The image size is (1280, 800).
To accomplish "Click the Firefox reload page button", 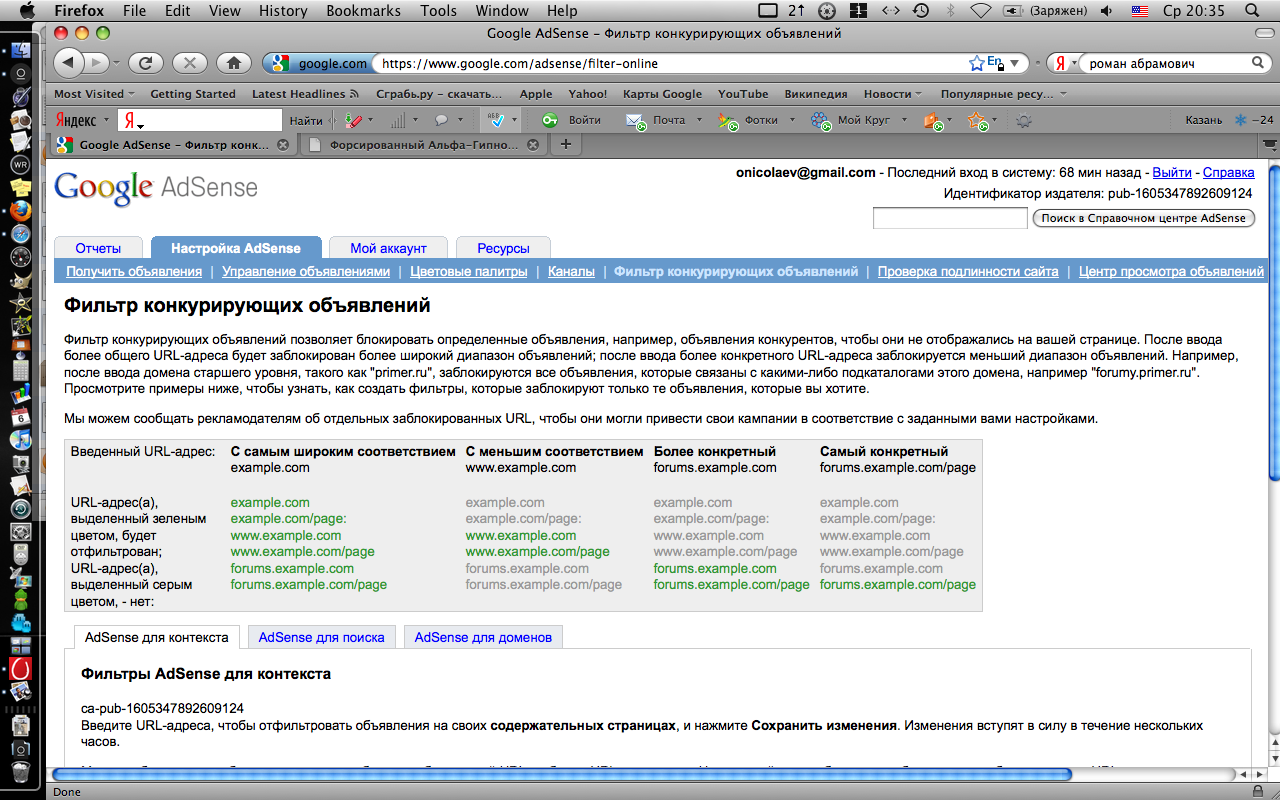I will click(x=145, y=63).
